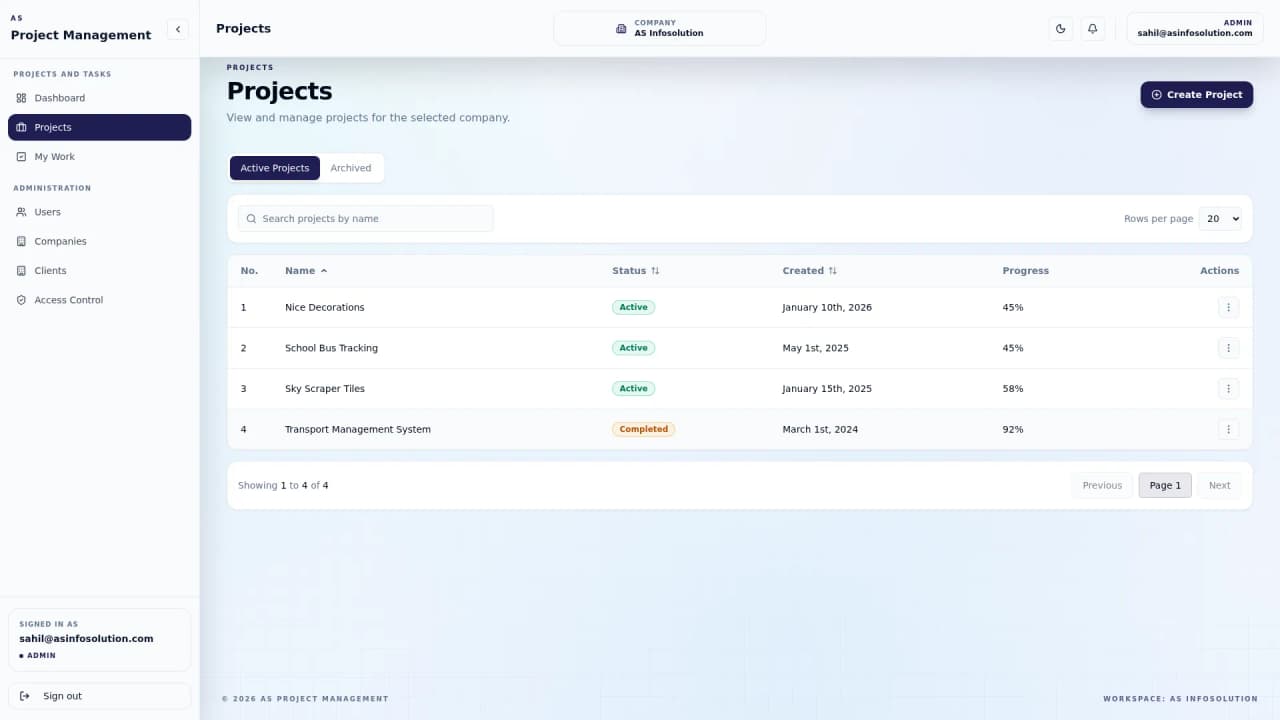Click the Sky Scraper Tiles project name
This screenshot has height=720, width=1280.
pos(325,388)
